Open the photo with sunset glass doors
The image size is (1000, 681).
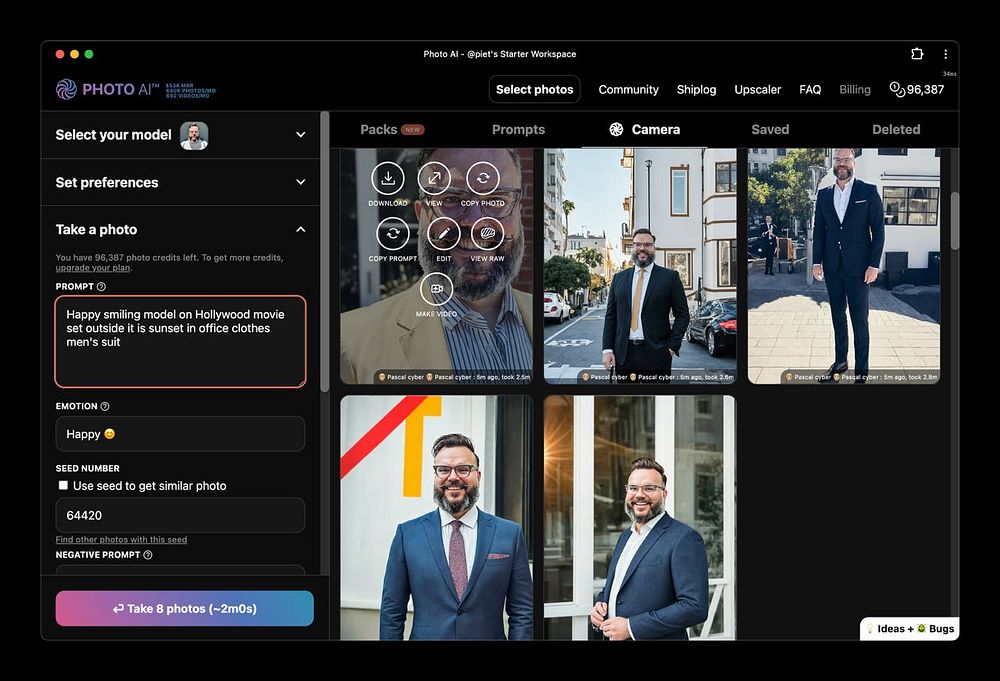pos(640,518)
